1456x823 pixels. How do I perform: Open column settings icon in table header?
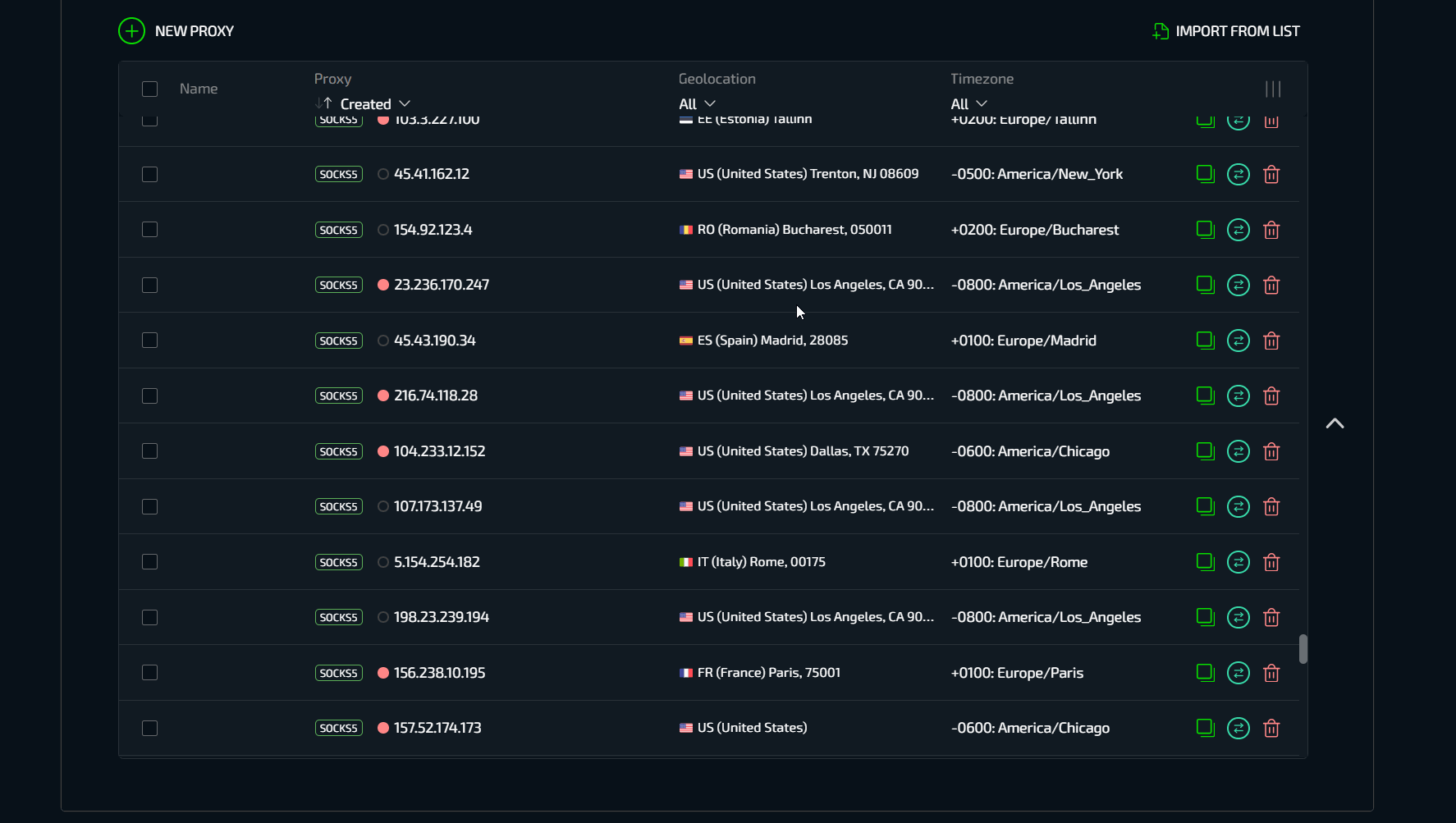tap(1272, 89)
